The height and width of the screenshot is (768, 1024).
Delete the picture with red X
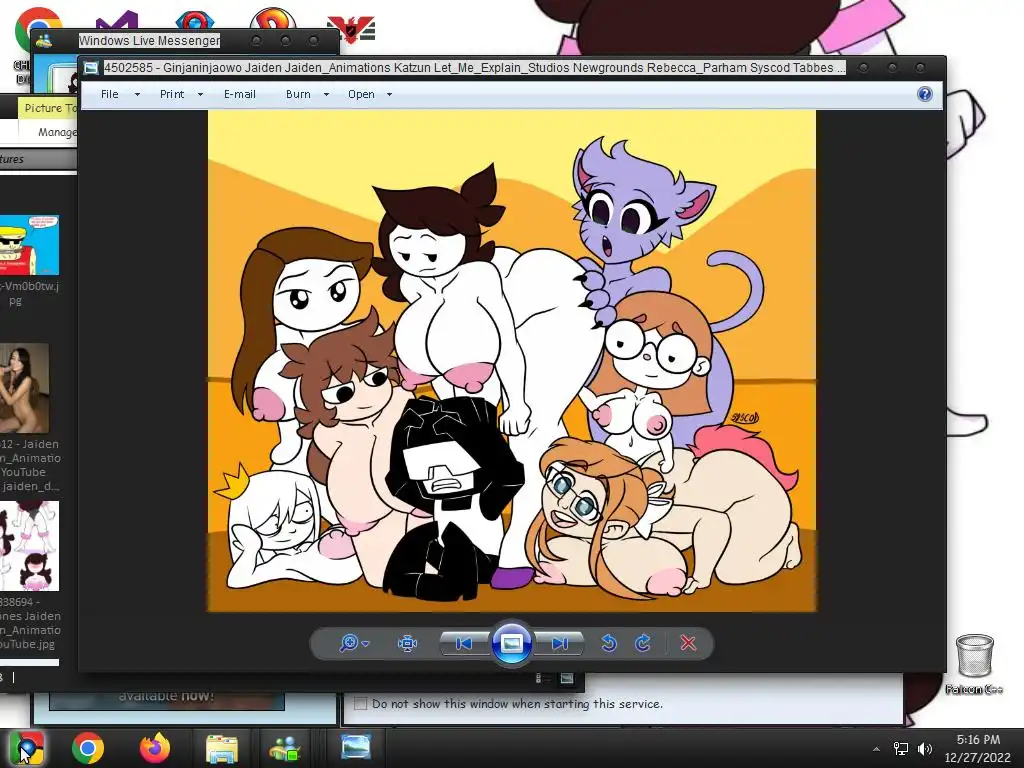(688, 643)
